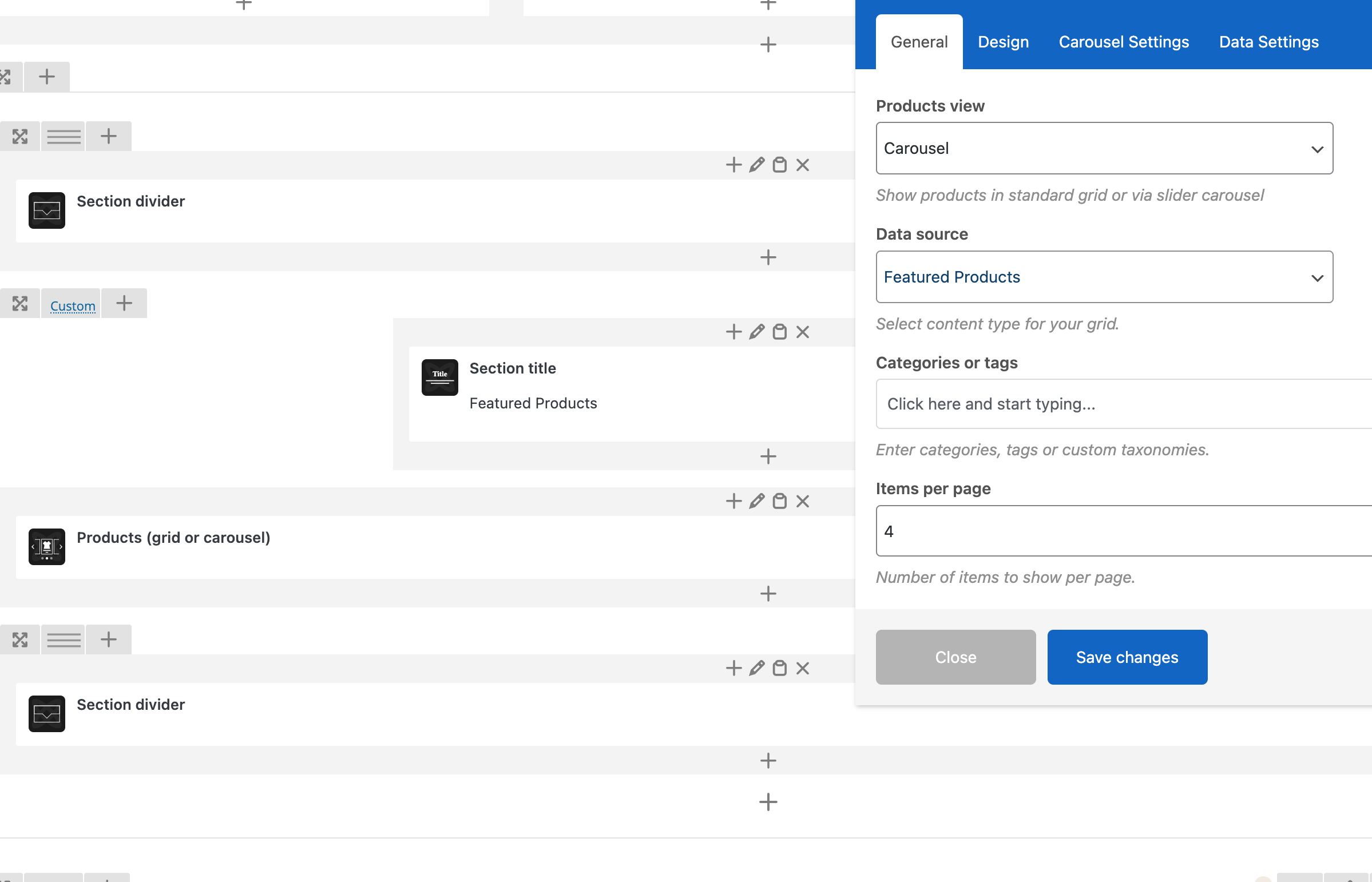Open column layout icon above first Section divider
1372x882 pixels.
pos(64,136)
